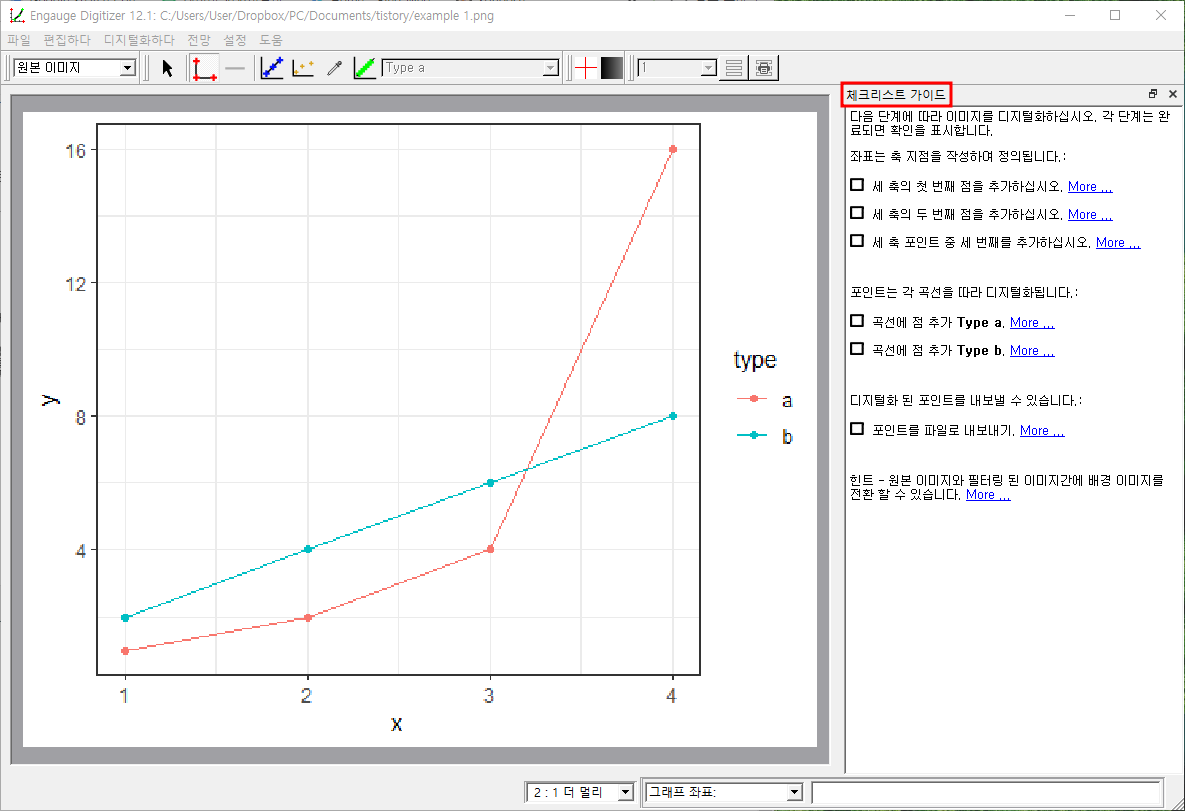This screenshot has height=811, width=1185.
Task: Toggle the export points to file checkbox
Action: tap(857, 429)
